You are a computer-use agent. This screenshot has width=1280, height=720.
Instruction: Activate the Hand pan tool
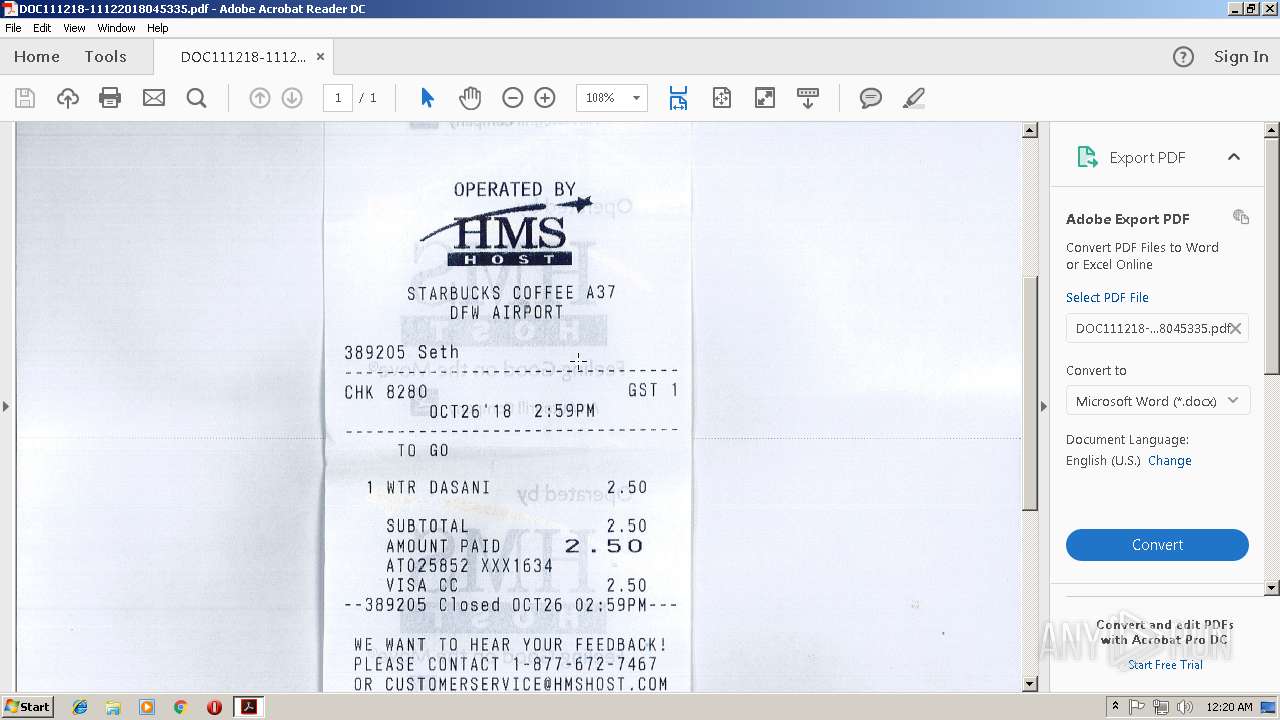click(470, 98)
